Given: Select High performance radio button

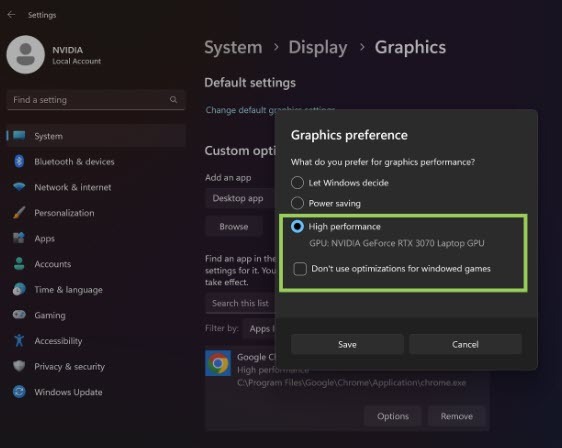Looking at the screenshot, I should [297, 227].
